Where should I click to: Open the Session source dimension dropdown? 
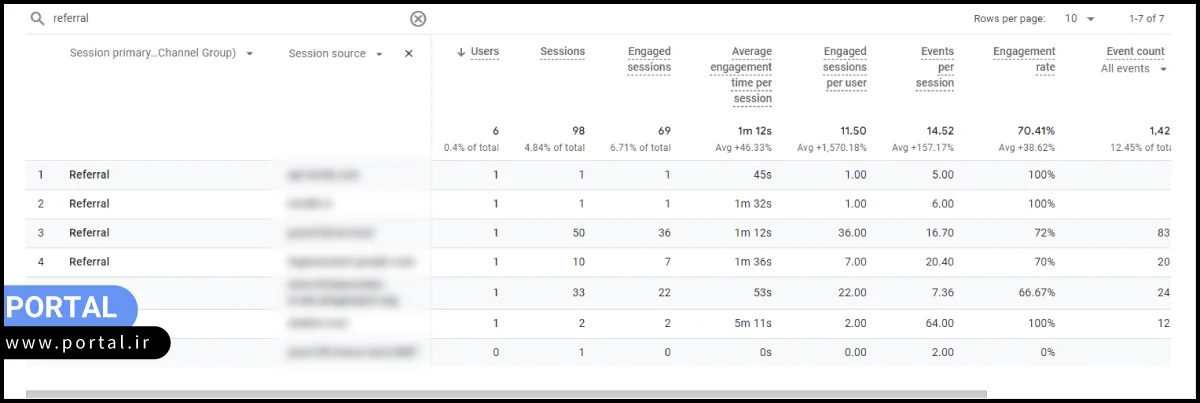click(x=380, y=54)
